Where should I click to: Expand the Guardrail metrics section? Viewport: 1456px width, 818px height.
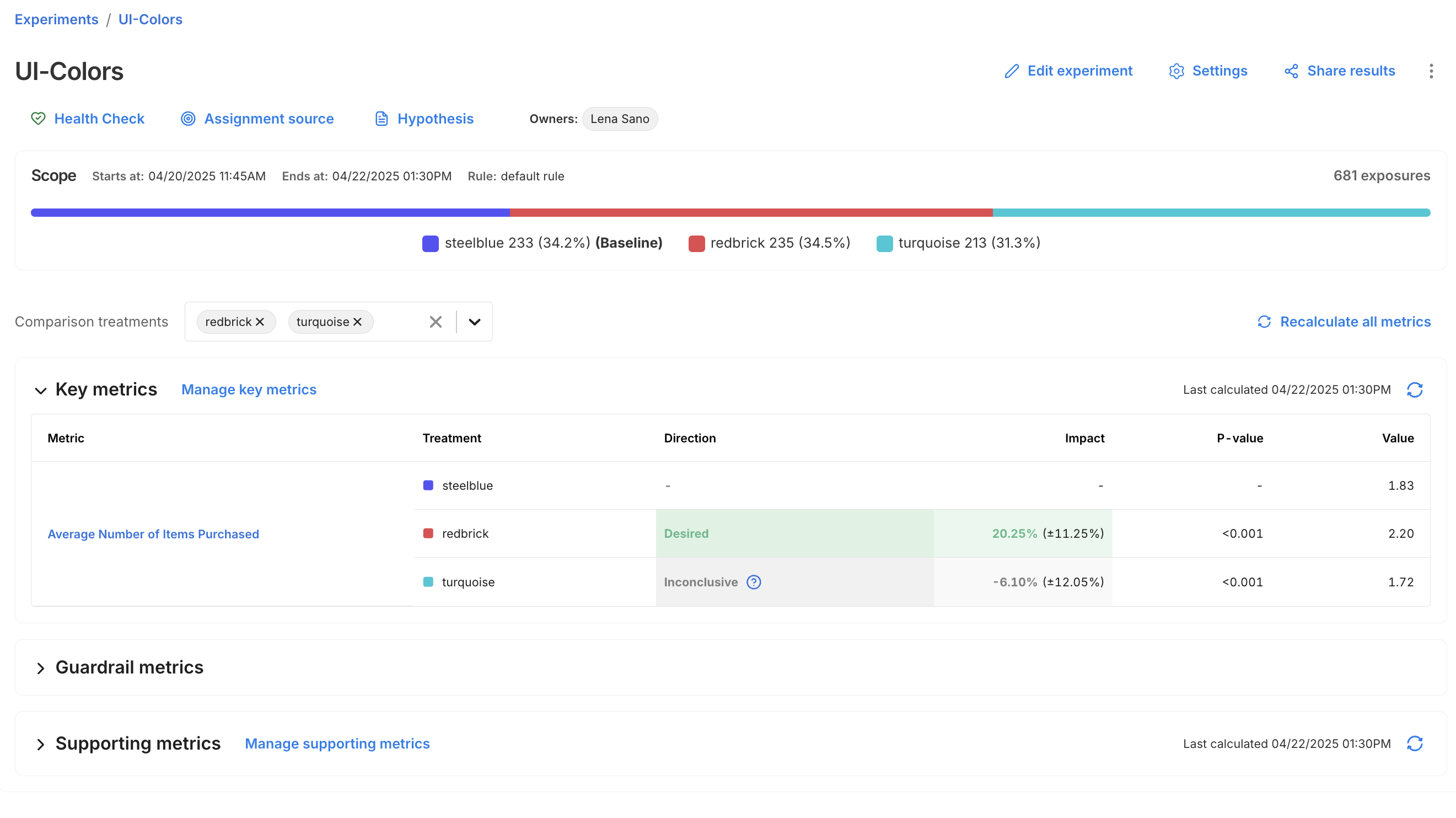point(41,669)
